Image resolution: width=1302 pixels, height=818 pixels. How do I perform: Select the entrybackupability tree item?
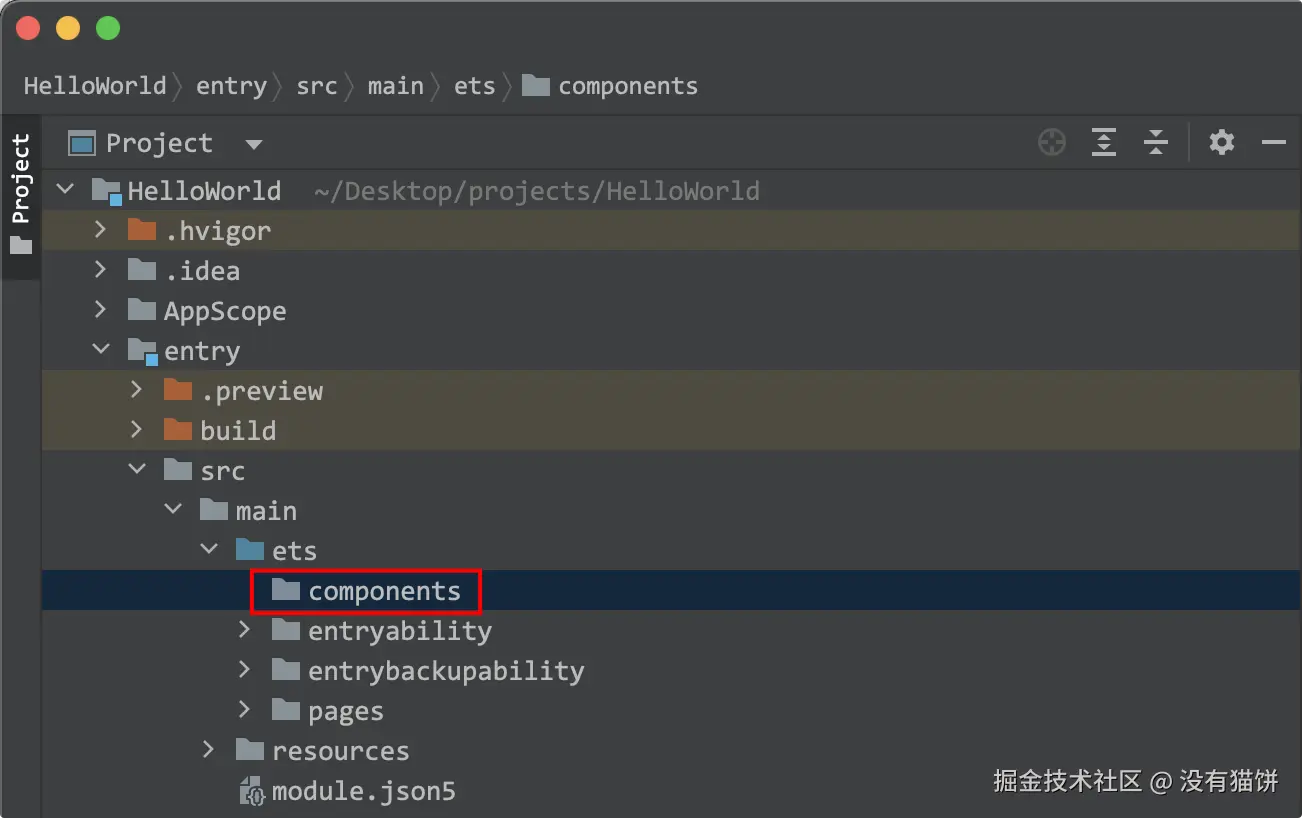(446, 671)
